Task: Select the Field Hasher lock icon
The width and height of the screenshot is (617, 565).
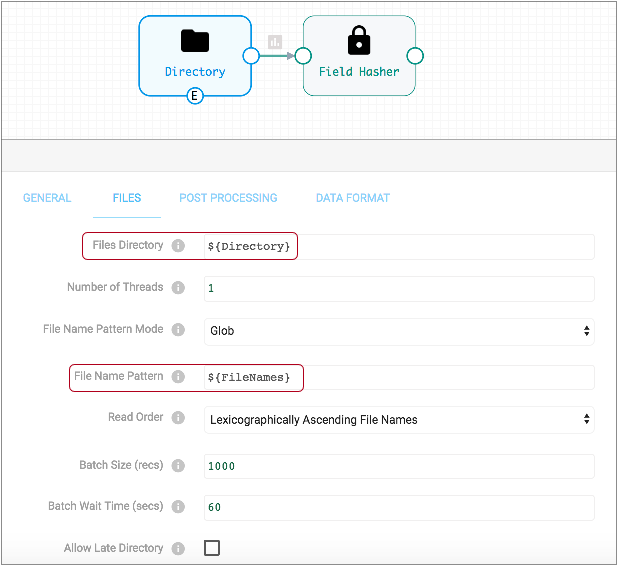Action: 359,41
